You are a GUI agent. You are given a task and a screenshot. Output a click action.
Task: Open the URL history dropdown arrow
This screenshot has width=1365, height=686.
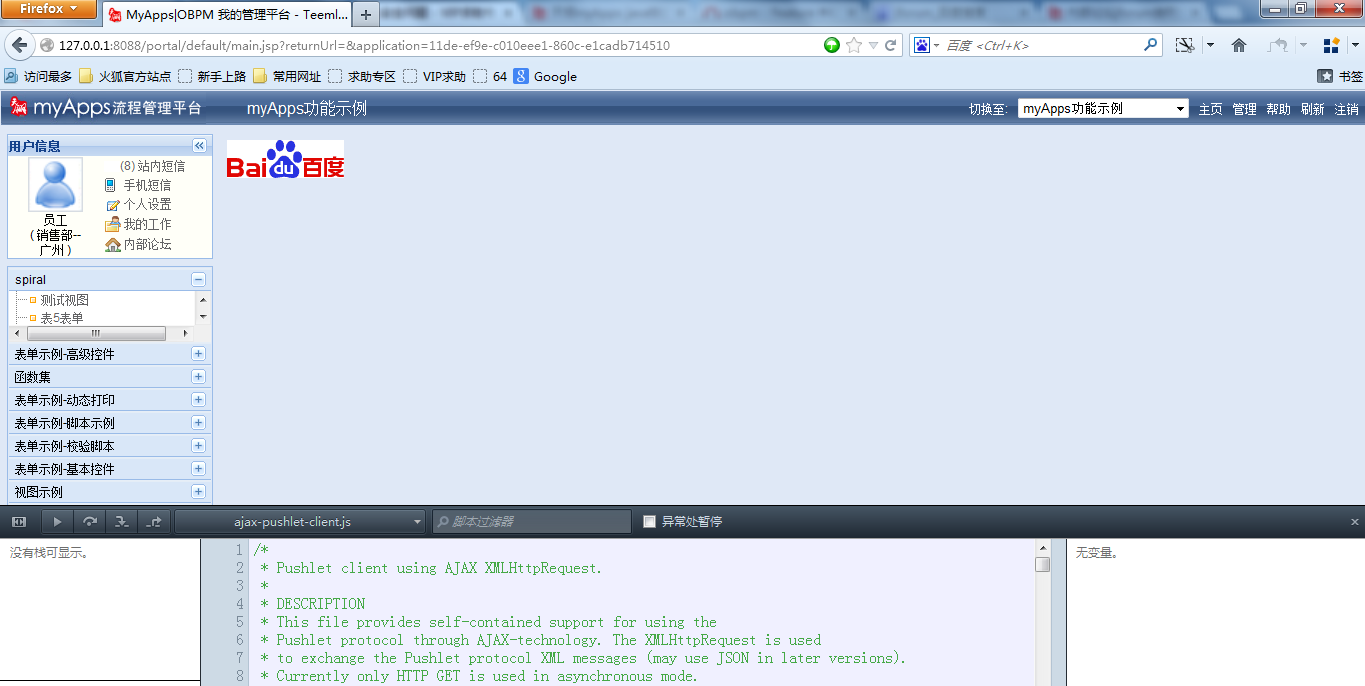(x=873, y=45)
